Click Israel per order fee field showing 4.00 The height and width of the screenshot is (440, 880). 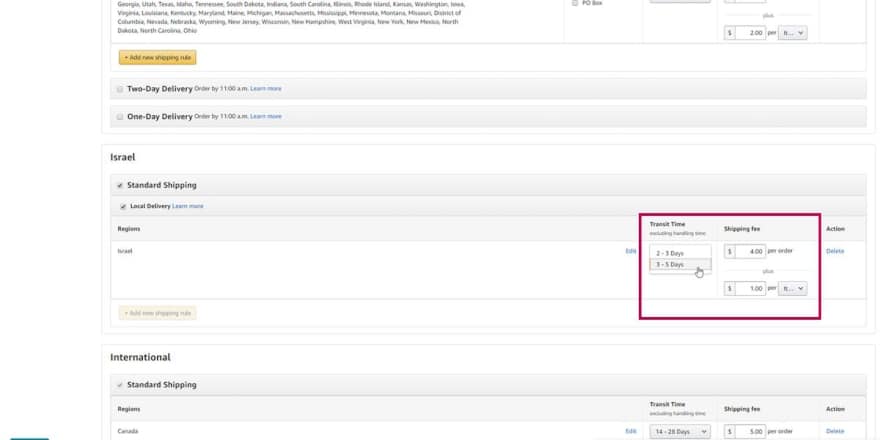coord(750,251)
